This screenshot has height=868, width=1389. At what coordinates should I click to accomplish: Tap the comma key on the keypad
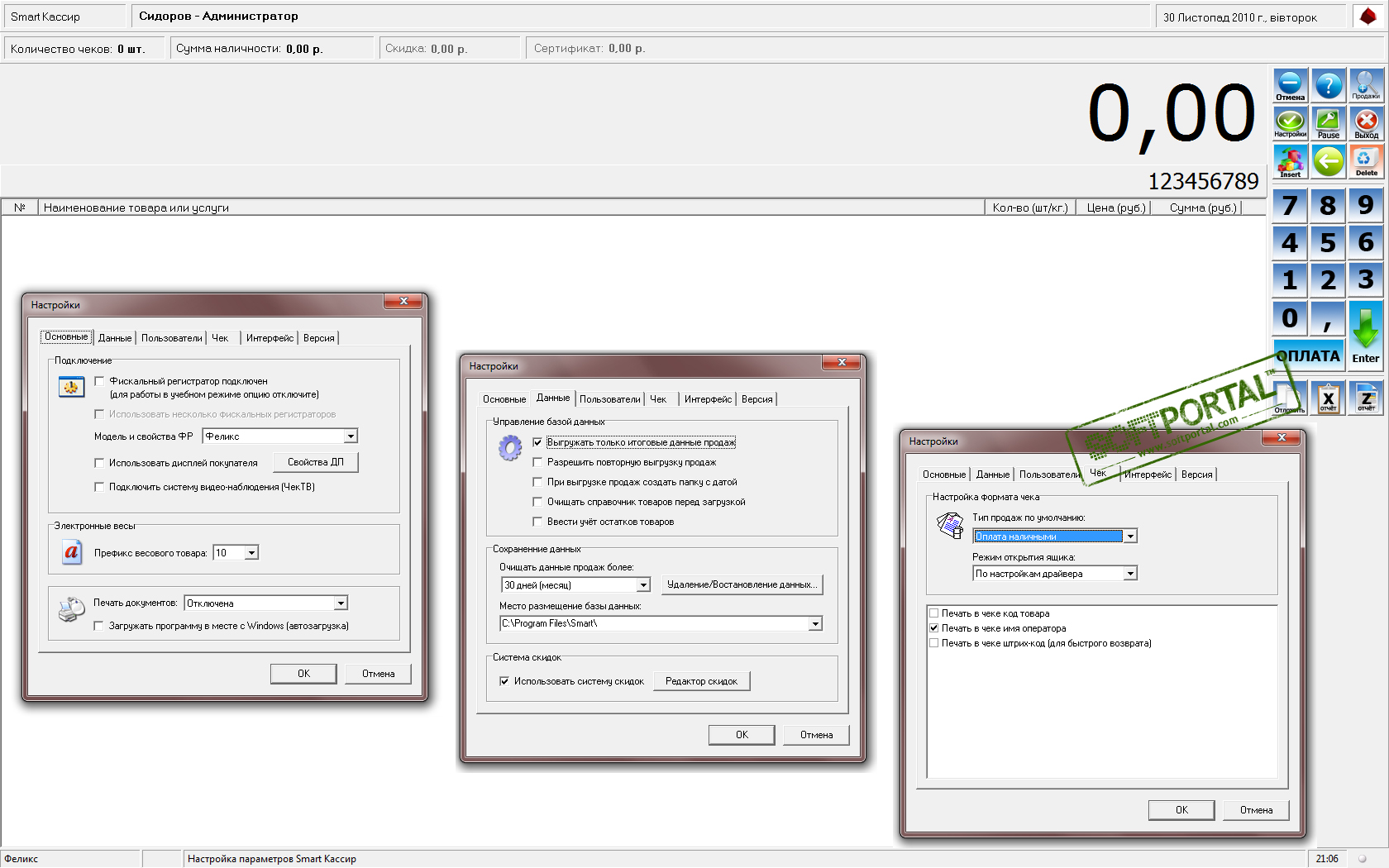click(1328, 318)
